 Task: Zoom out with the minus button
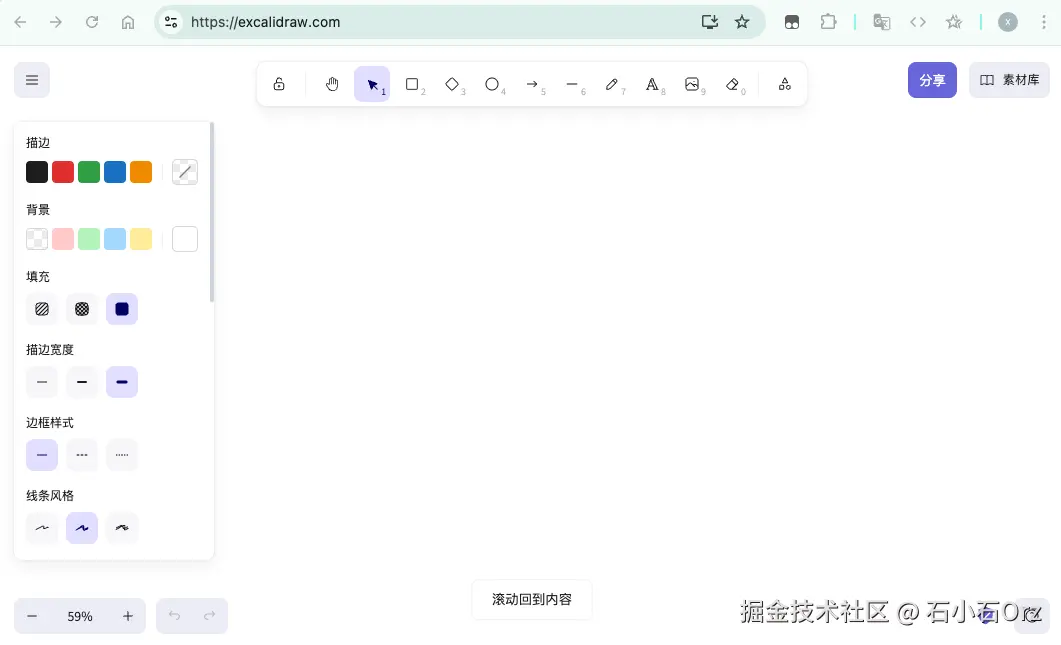pos(32,616)
